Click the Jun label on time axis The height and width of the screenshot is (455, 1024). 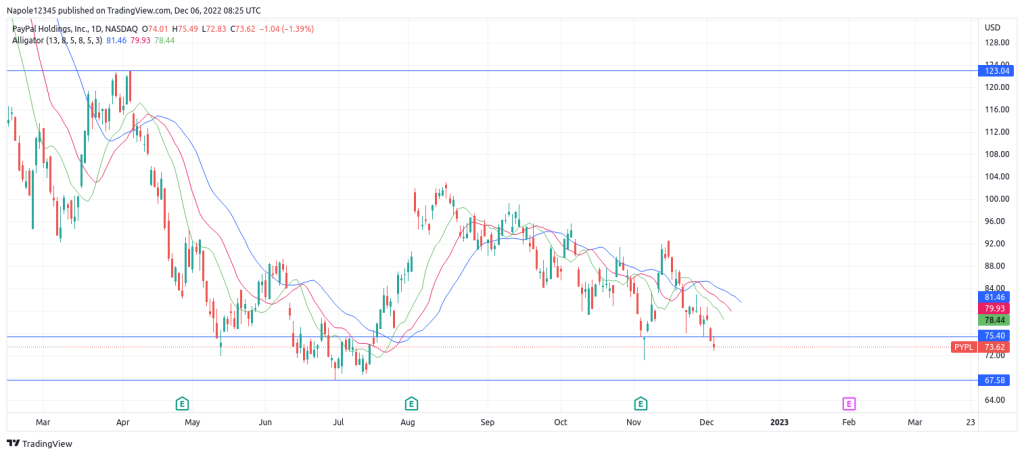pyautogui.click(x=264, y=422)
